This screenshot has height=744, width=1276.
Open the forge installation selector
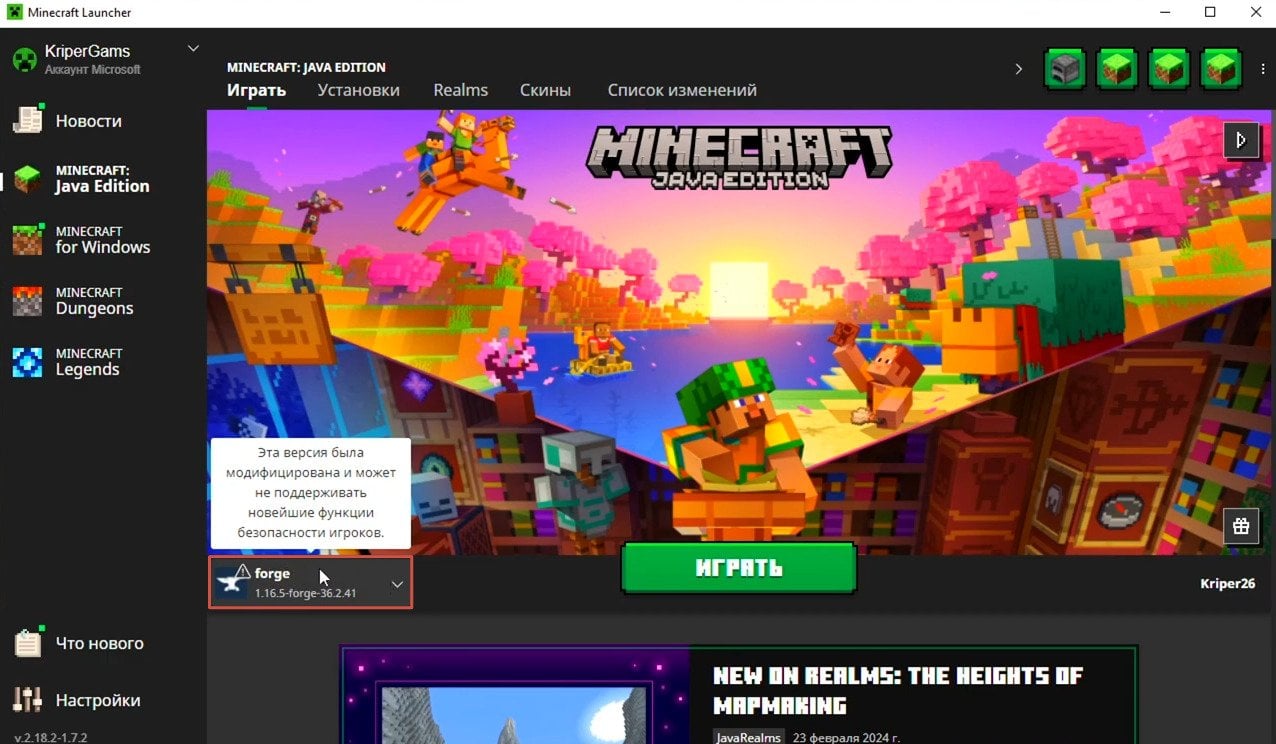tap(310, 582)
